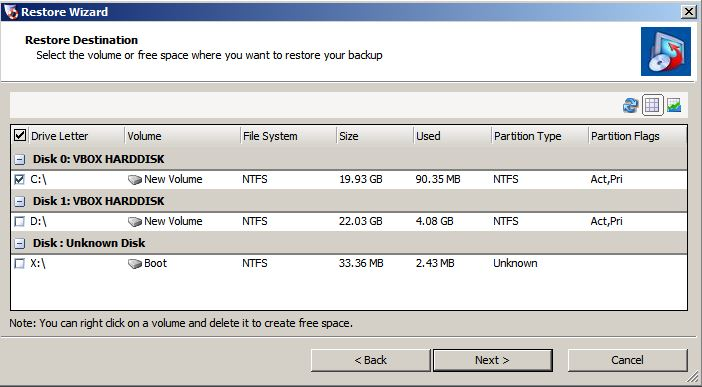Click Disk : Unknown Disk label

(x=89, y=243)
